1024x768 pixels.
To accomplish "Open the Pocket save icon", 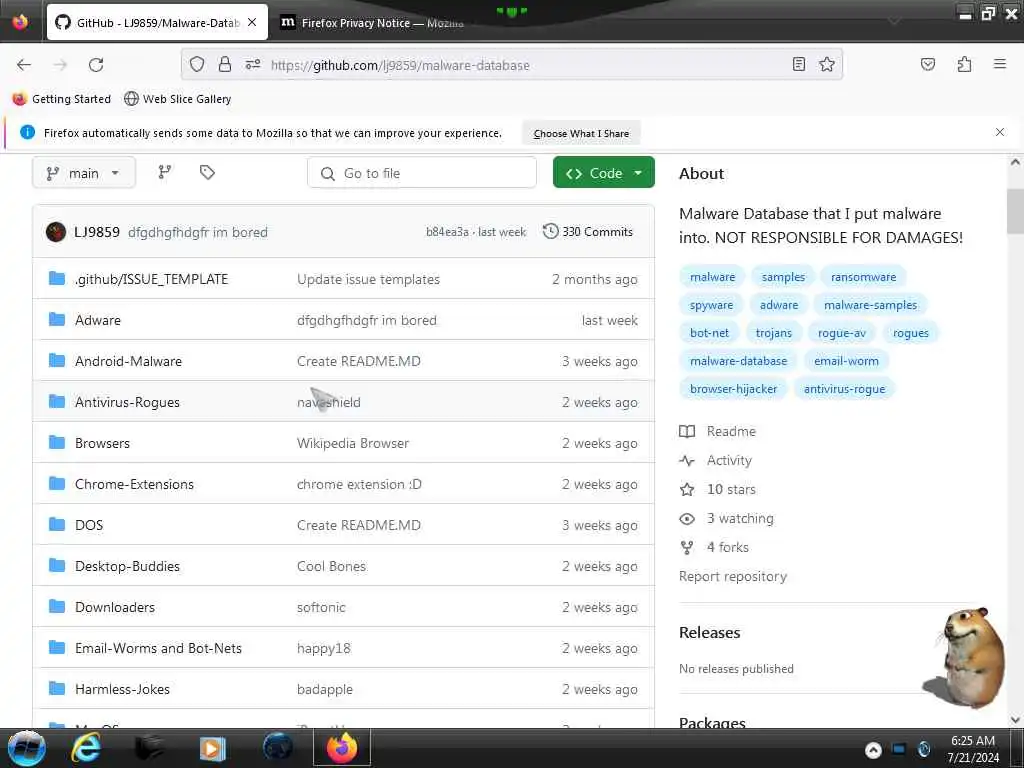I will coord(927,64).
